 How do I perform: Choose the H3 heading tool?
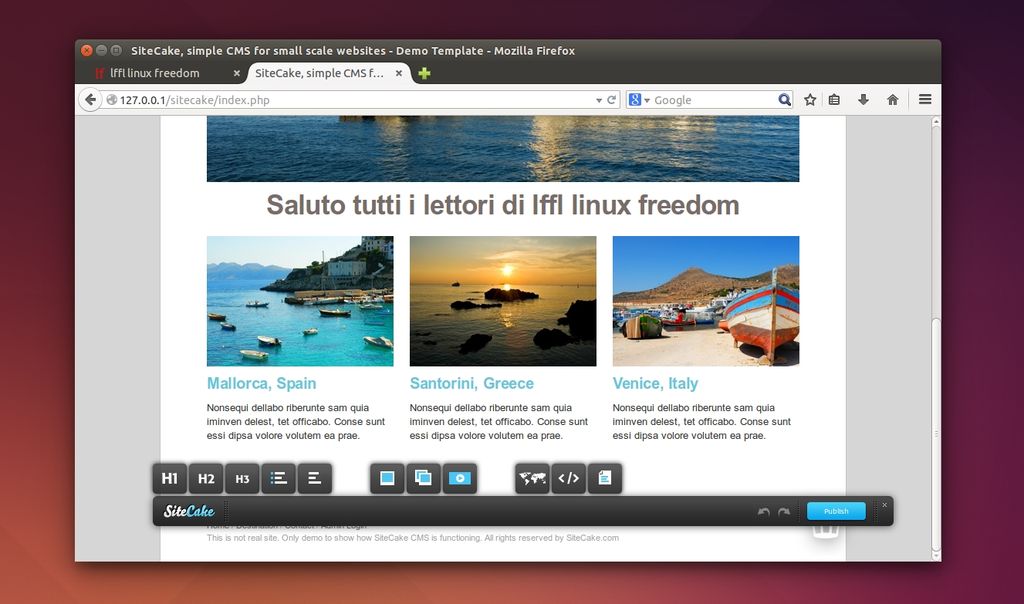click(242, 479)
